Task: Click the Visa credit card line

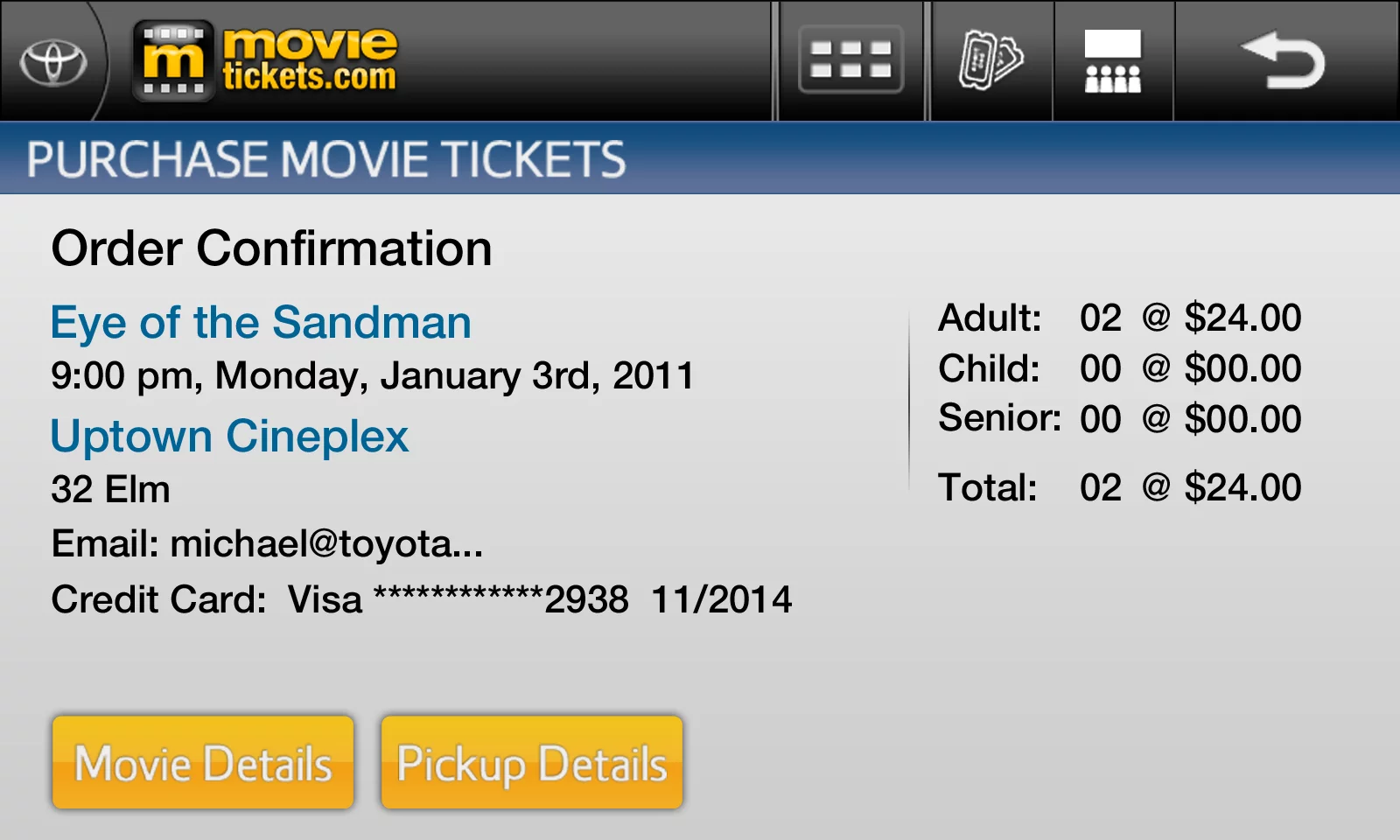Action: click(x=421, y=600)
